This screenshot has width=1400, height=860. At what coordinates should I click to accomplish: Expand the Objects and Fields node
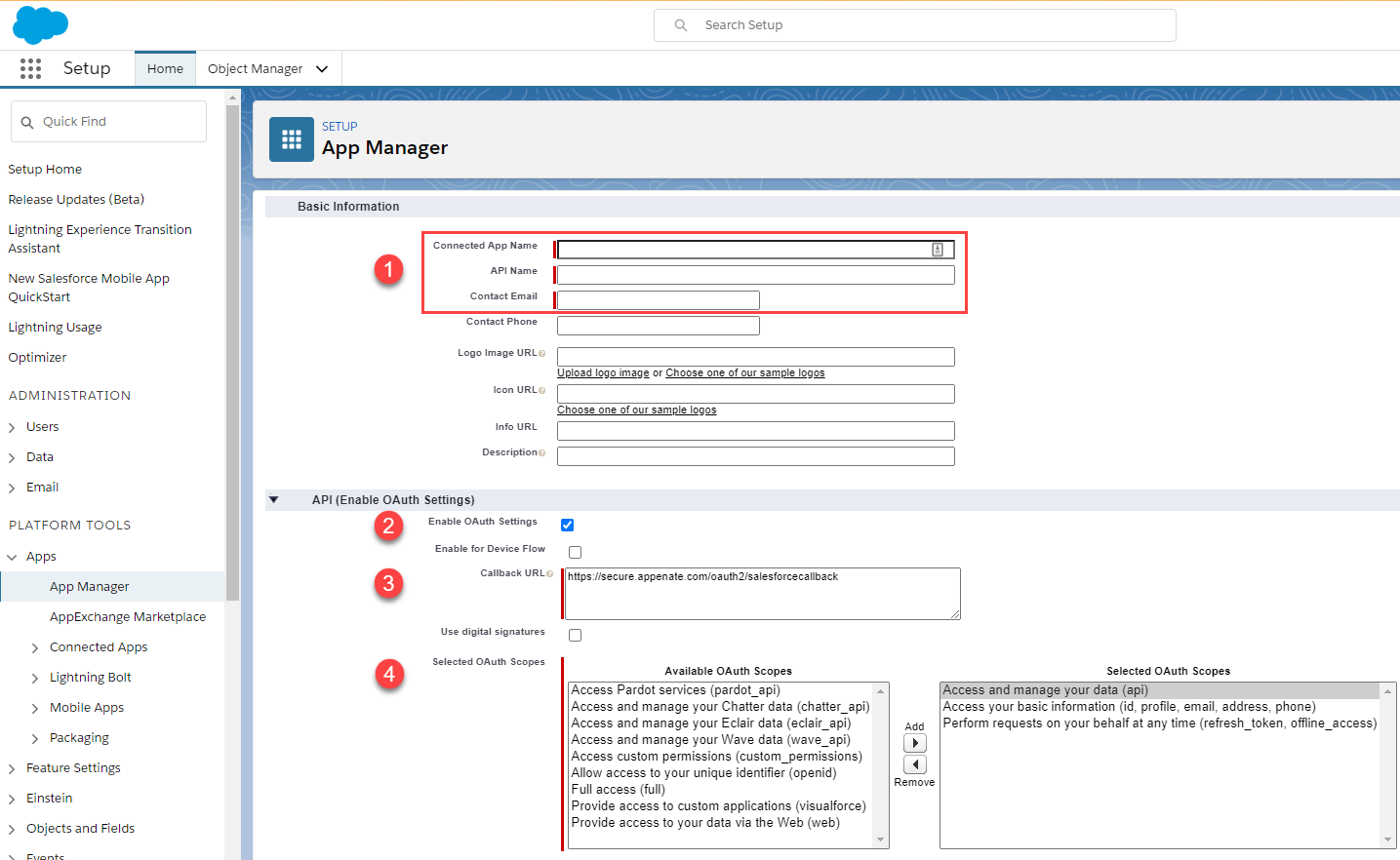(x=12, y=829)
